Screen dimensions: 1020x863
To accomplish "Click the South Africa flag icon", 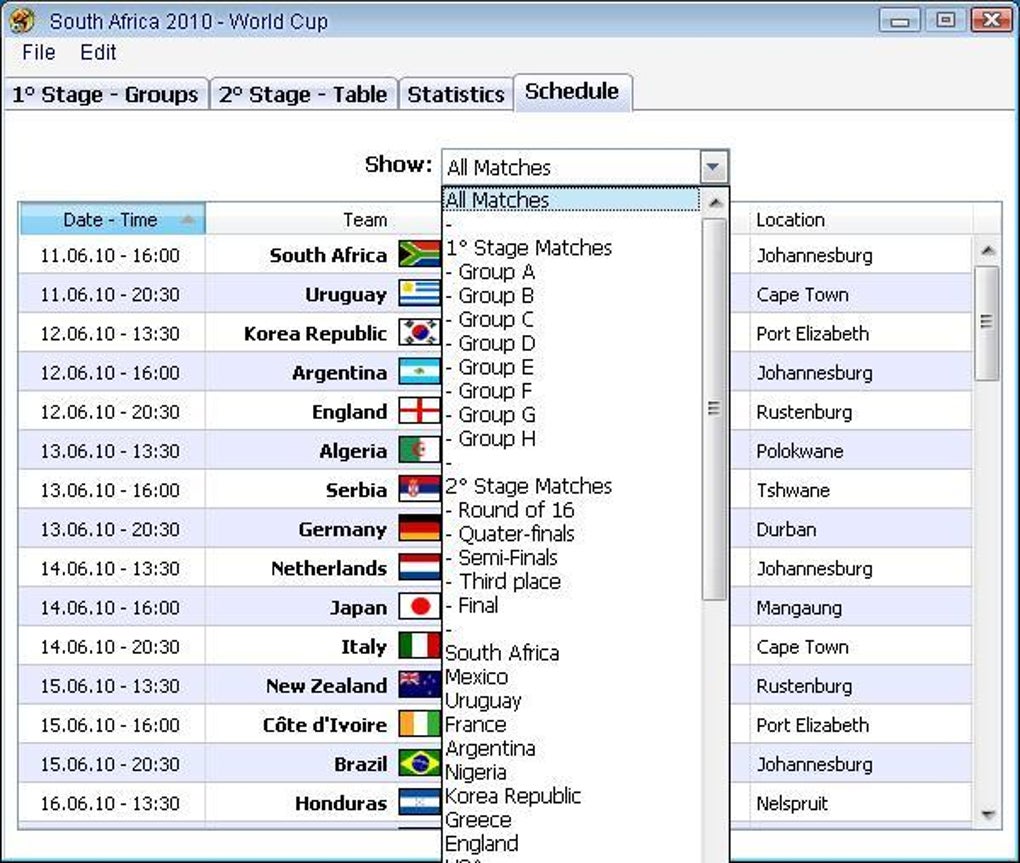I will point(420,254).
